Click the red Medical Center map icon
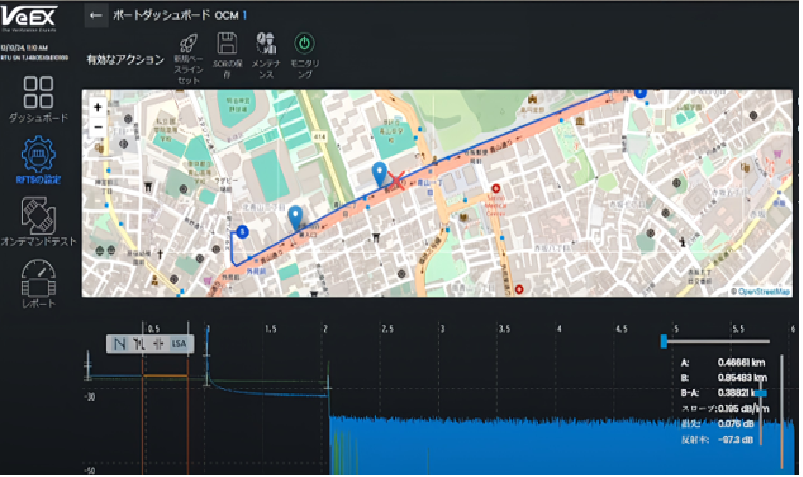Viewport: 803px width, 477px height. tap(496, 189)
